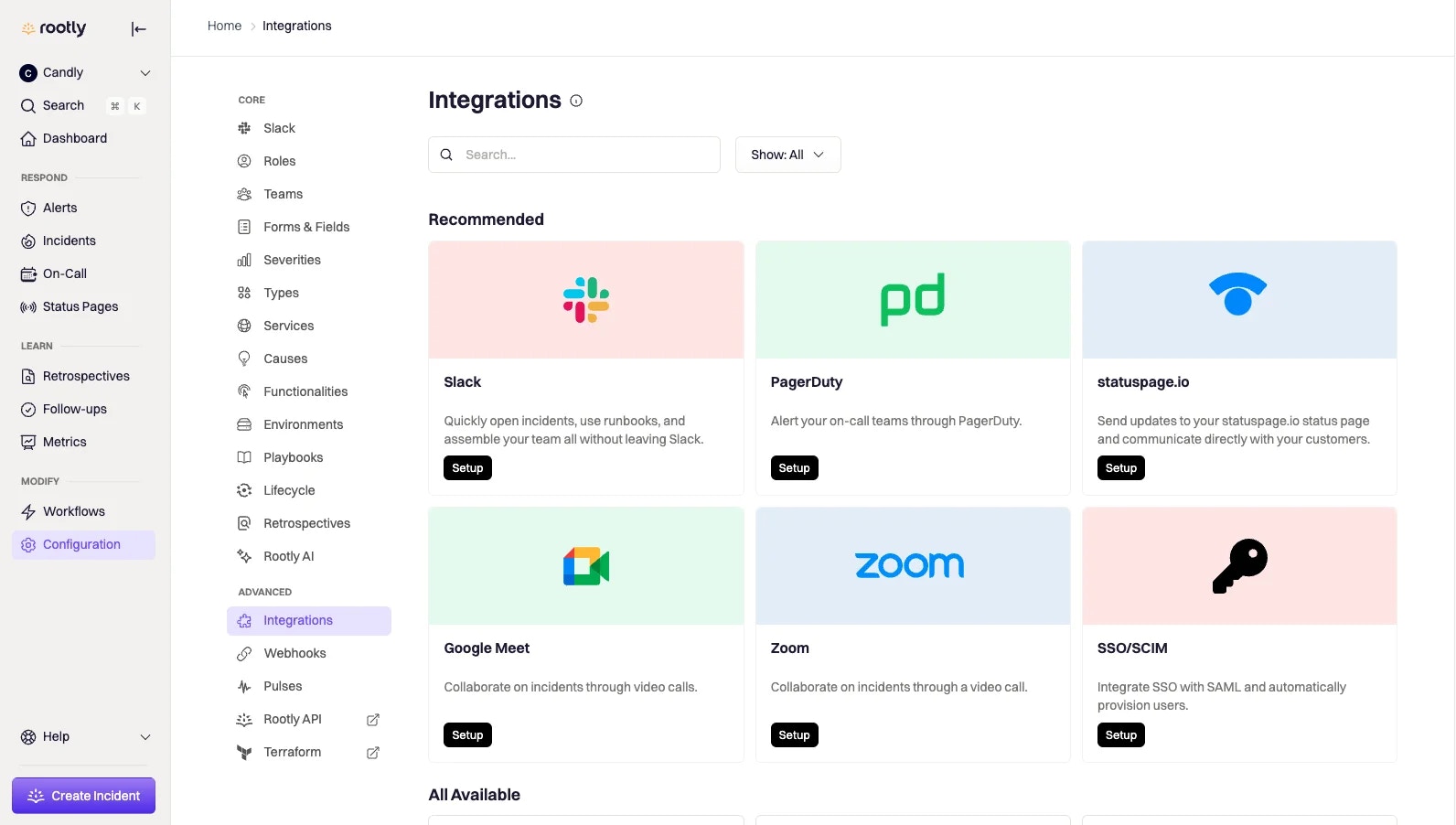Click the Configuration gear icon
Viewport: 1456px width, 825px height.
pyautogui.click(x=28, y=545)
